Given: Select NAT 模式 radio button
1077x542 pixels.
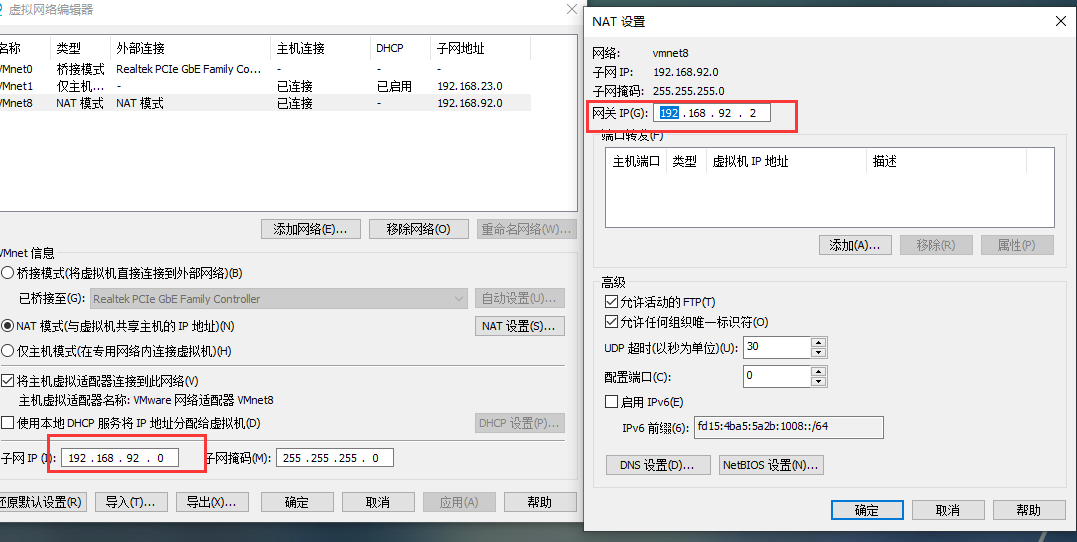Looking at the screenshot, I should click(x=8, y=326).
